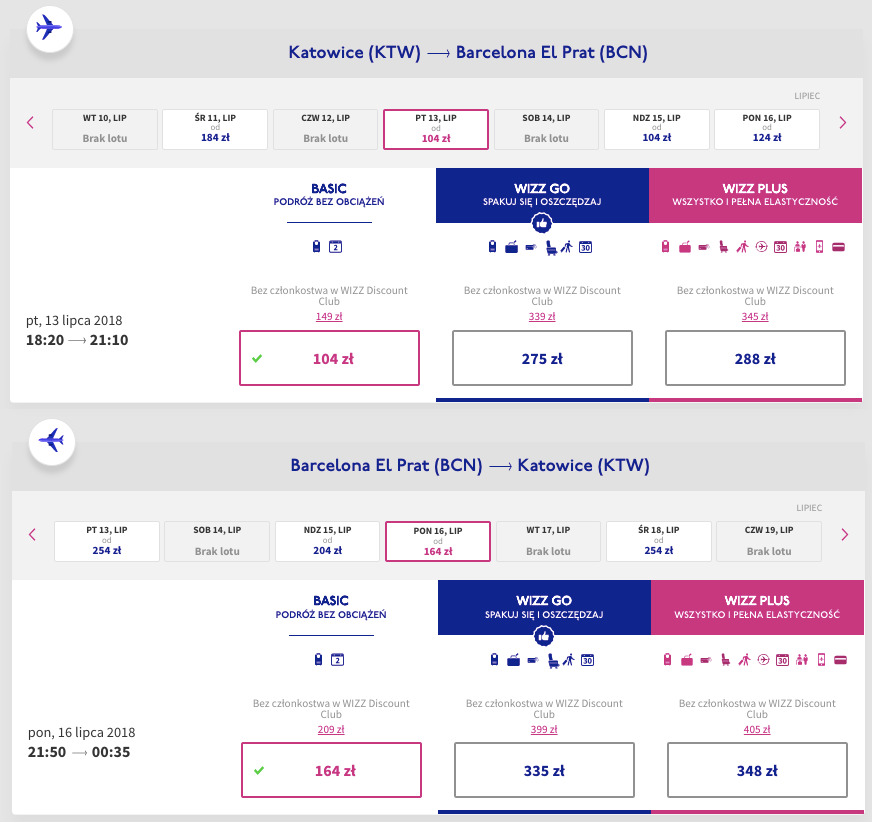Click the 30-day calendar icon under return WIZZ GO
This screenshot has width=874, height=822.
pos(587,660)
